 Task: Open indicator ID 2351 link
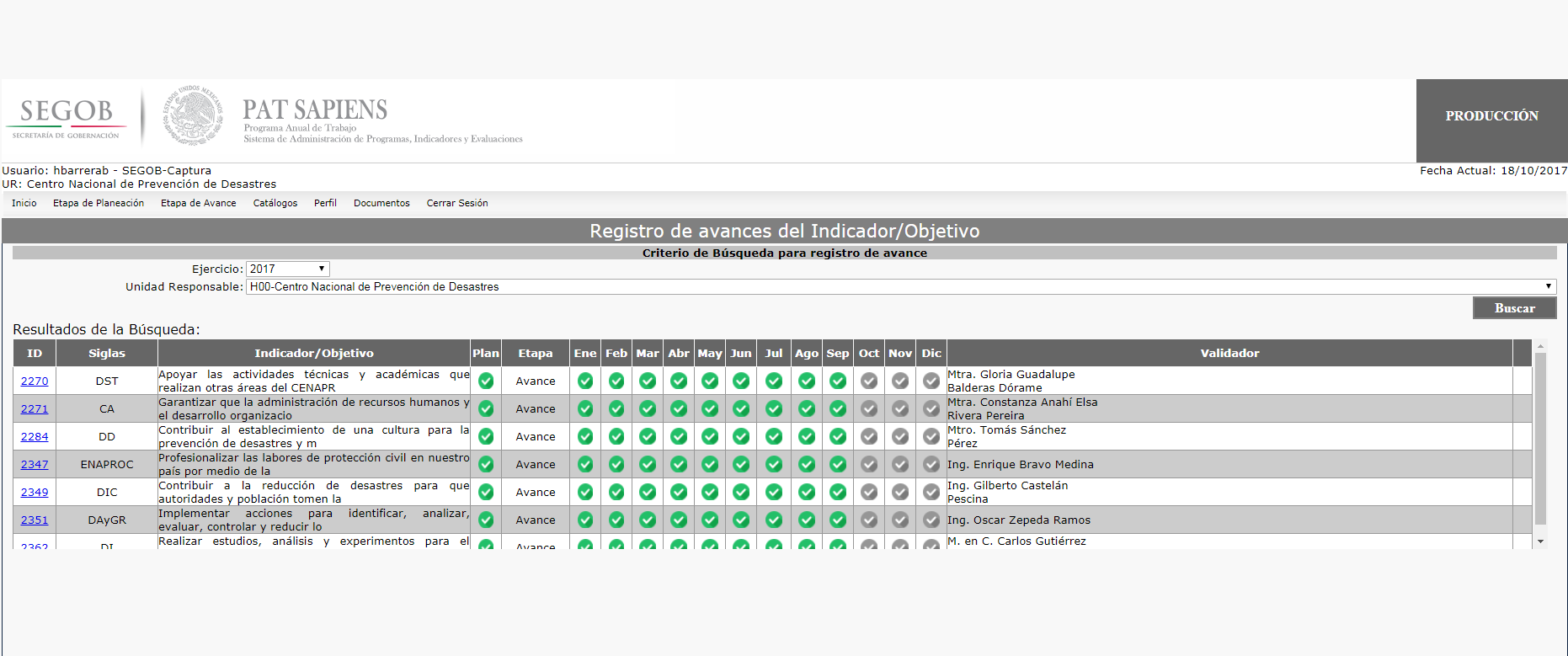point(35,520)
